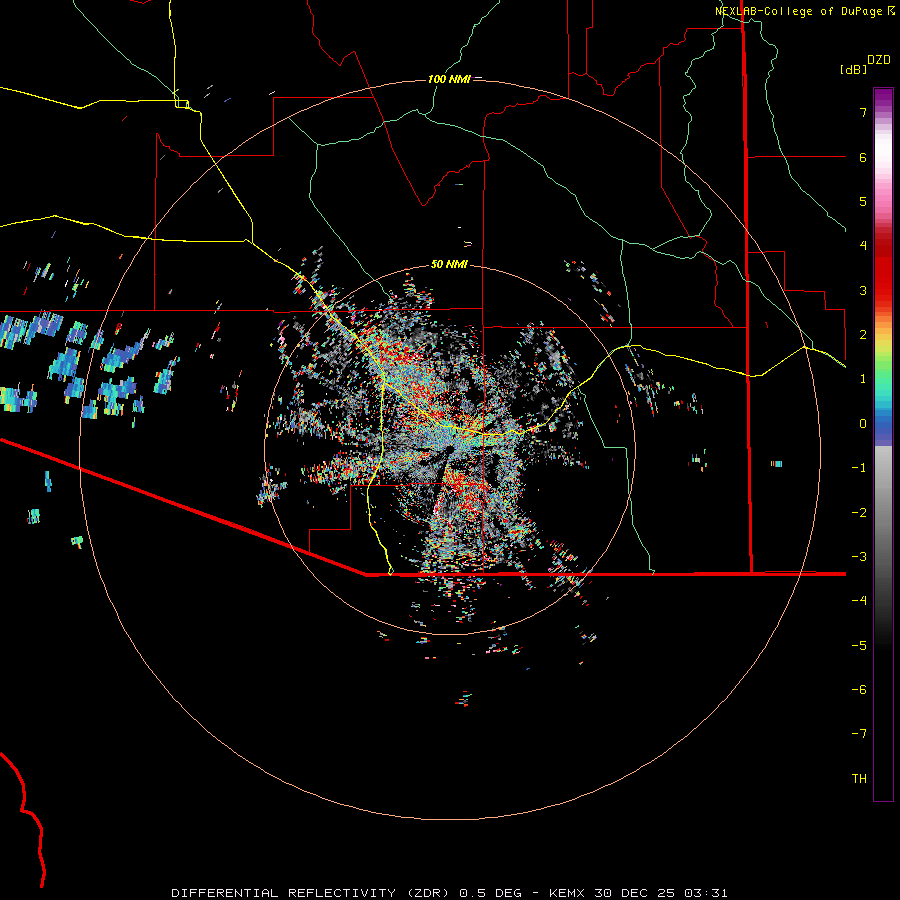This screenshot has height=900, width=900.
Task: Click the scale label '1' on the legend
Action: click(863, 379)
